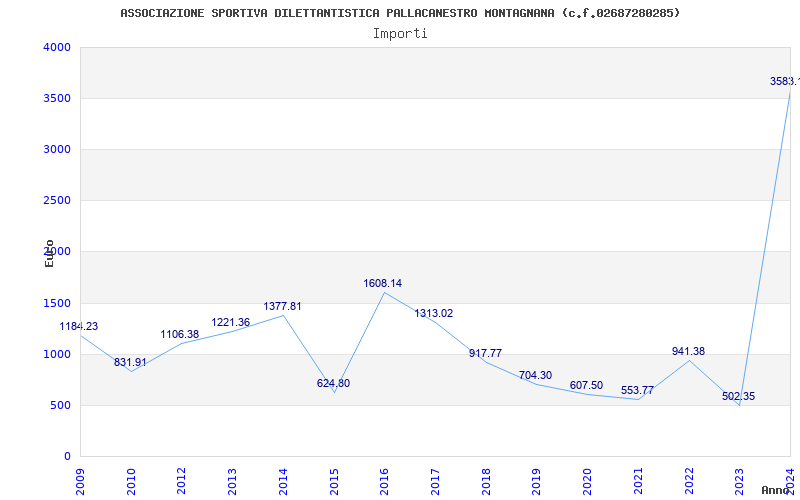Select the 831.91 data label
Screen dimensions: 800x500
[x=130, y=362]
